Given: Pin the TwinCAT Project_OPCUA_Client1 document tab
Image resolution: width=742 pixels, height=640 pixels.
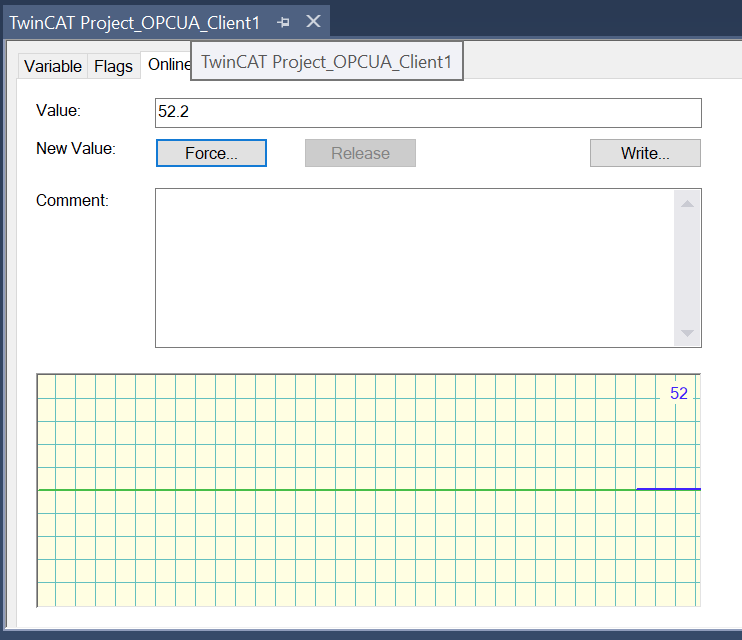Looking at the screenshot, I should tap(283, 22).
